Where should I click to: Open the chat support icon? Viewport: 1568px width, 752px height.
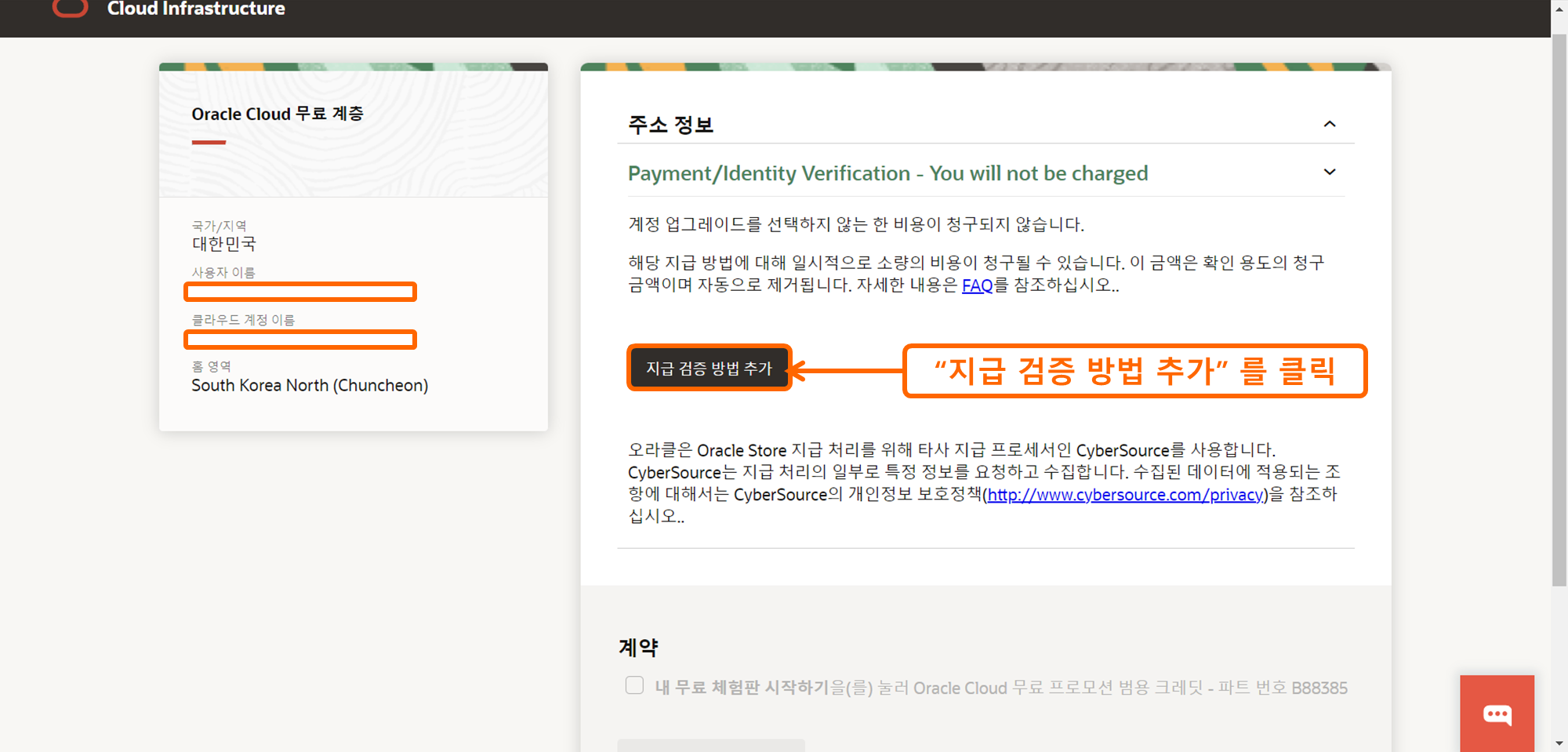(x=1497, y=714)
